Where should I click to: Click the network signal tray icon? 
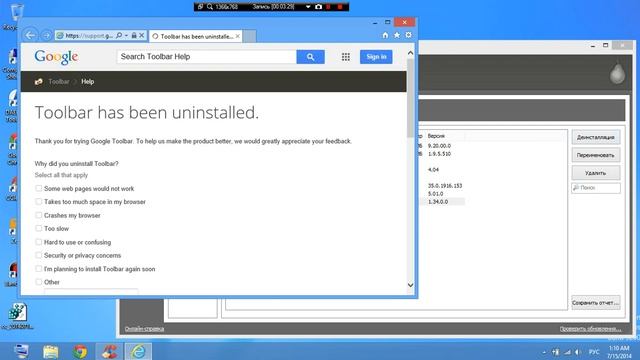[567, 352]
